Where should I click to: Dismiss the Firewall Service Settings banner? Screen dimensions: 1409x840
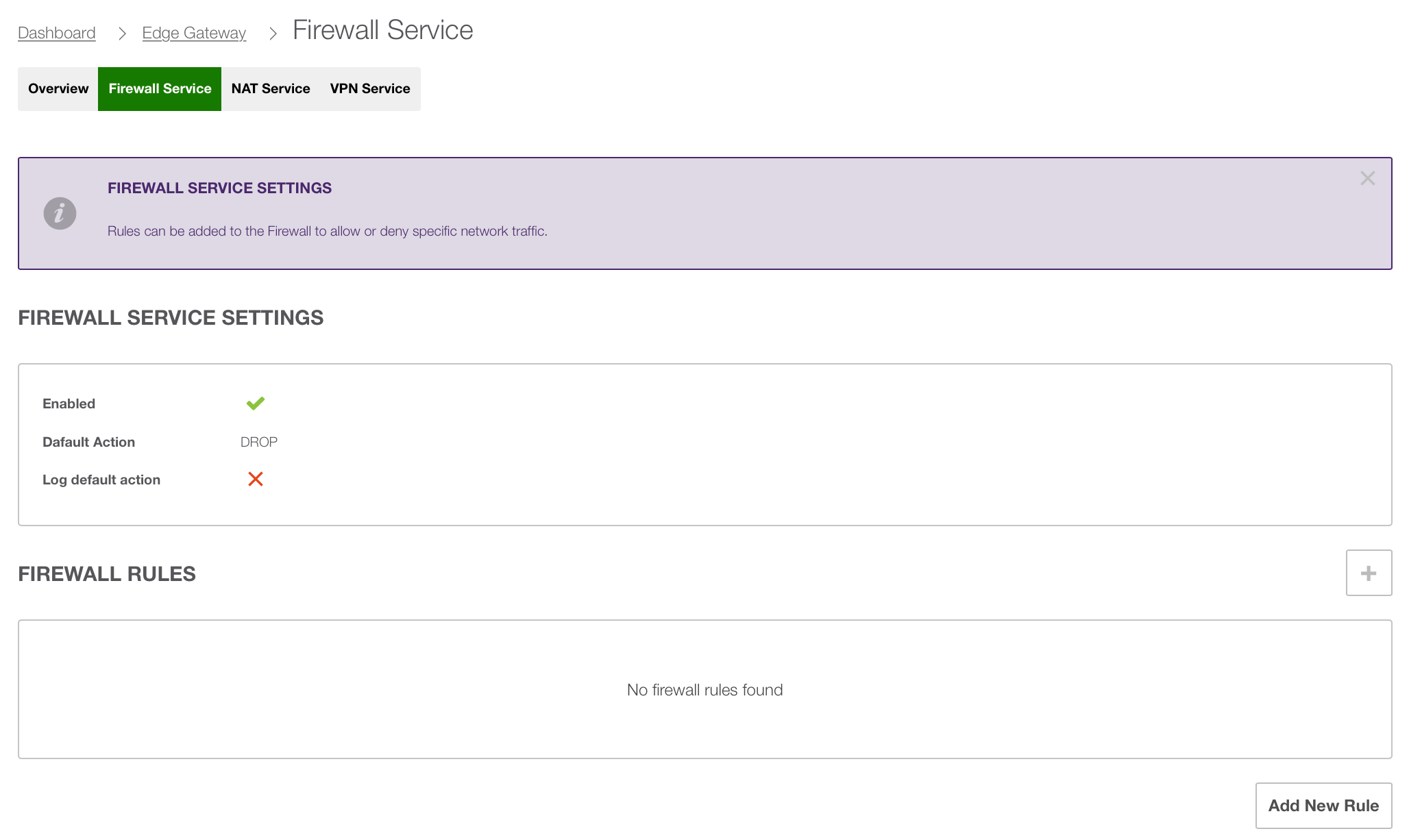tap(1367, 177)
